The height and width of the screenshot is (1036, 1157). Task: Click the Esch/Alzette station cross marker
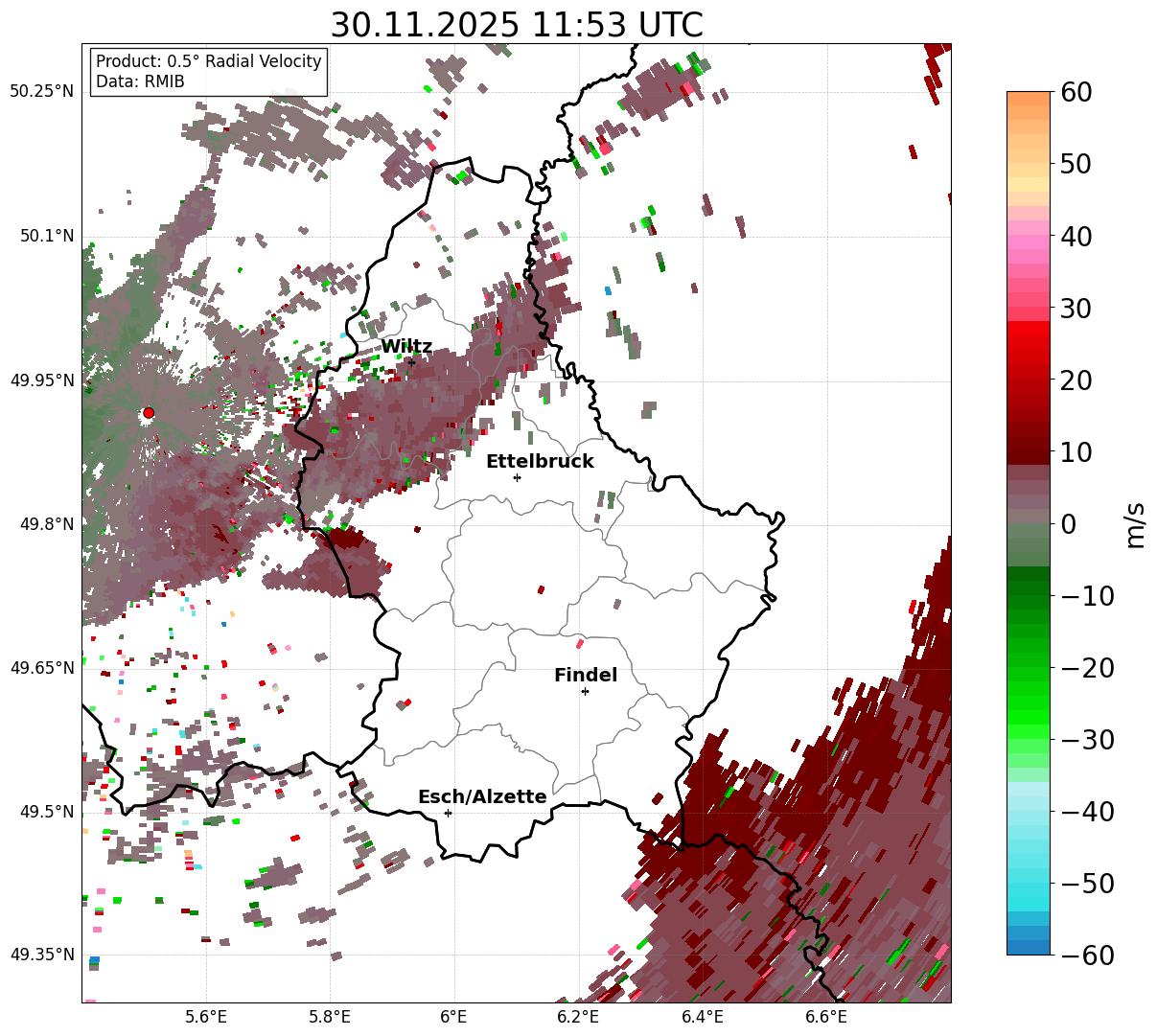448,813
